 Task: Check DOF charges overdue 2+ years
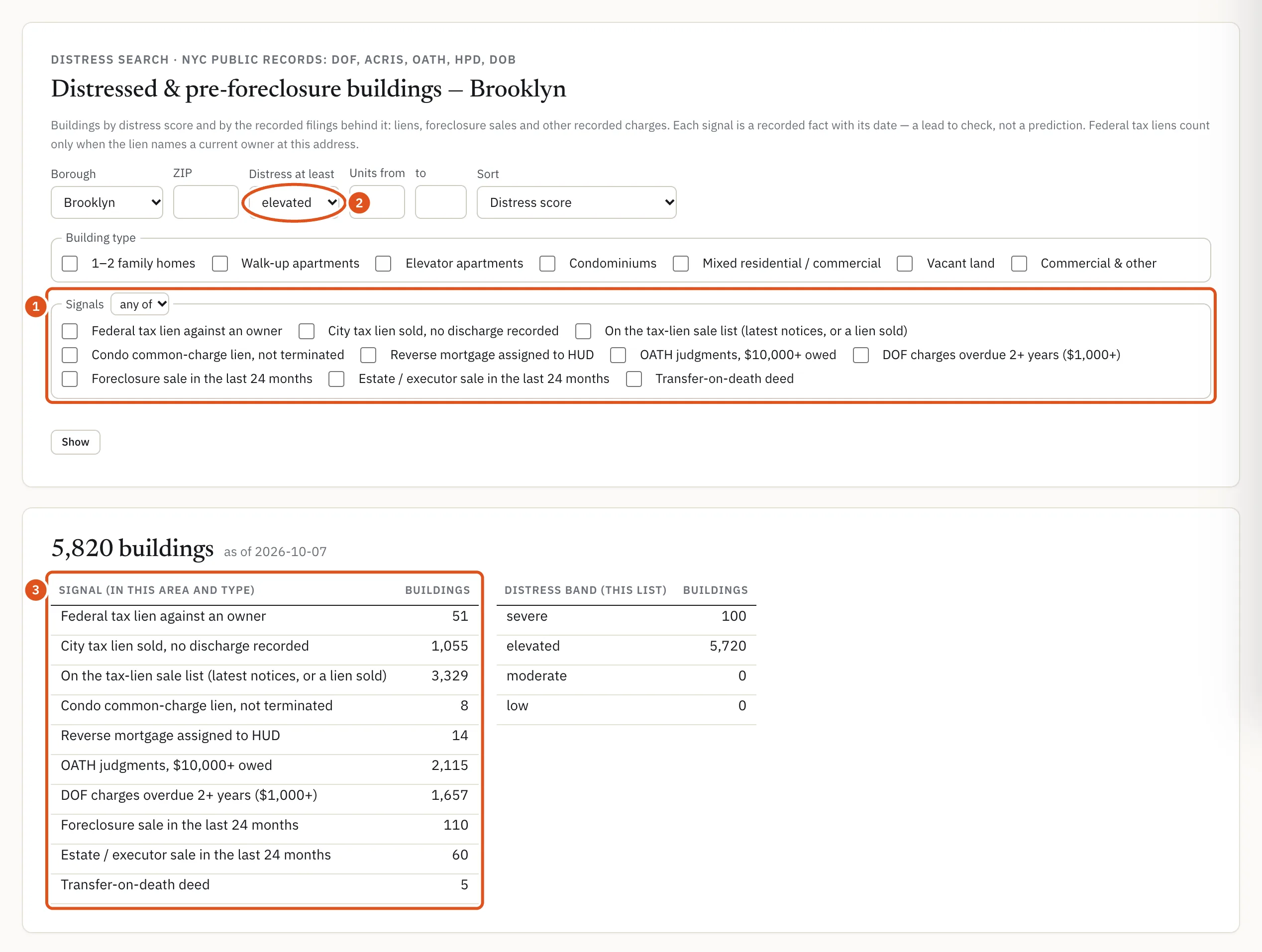(861, 355)
